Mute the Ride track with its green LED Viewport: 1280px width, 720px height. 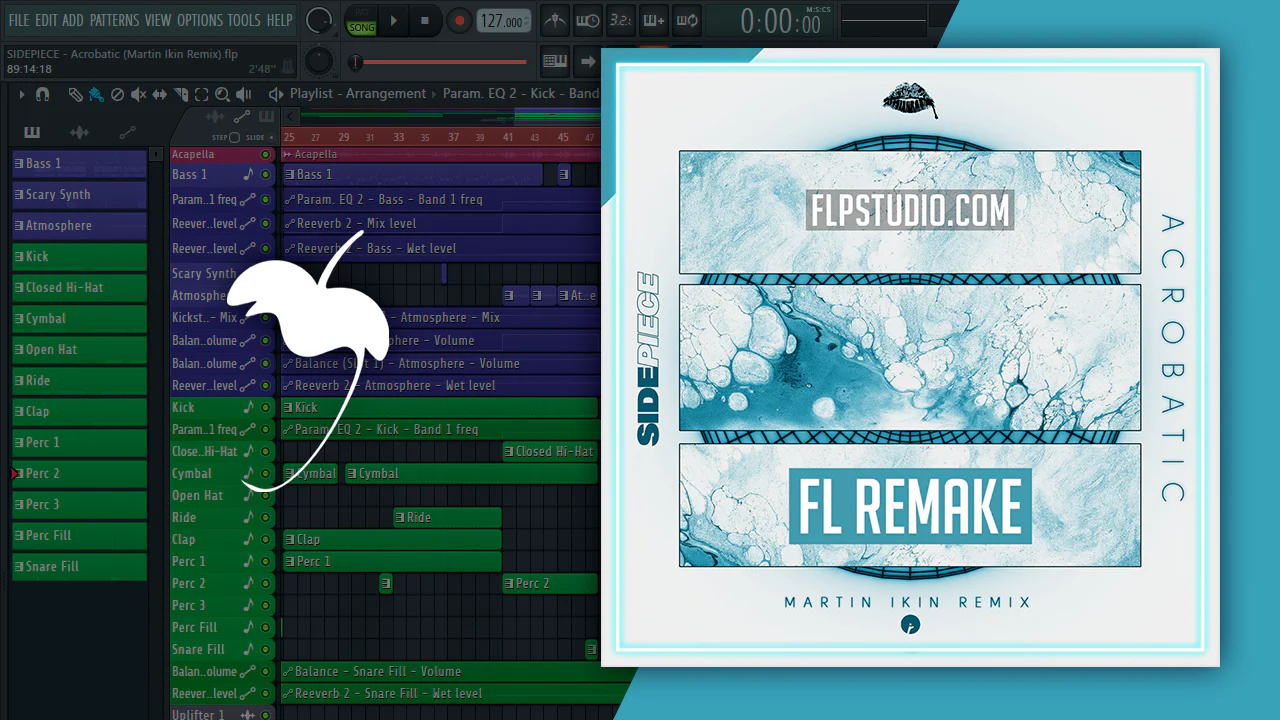coord(265,518)
